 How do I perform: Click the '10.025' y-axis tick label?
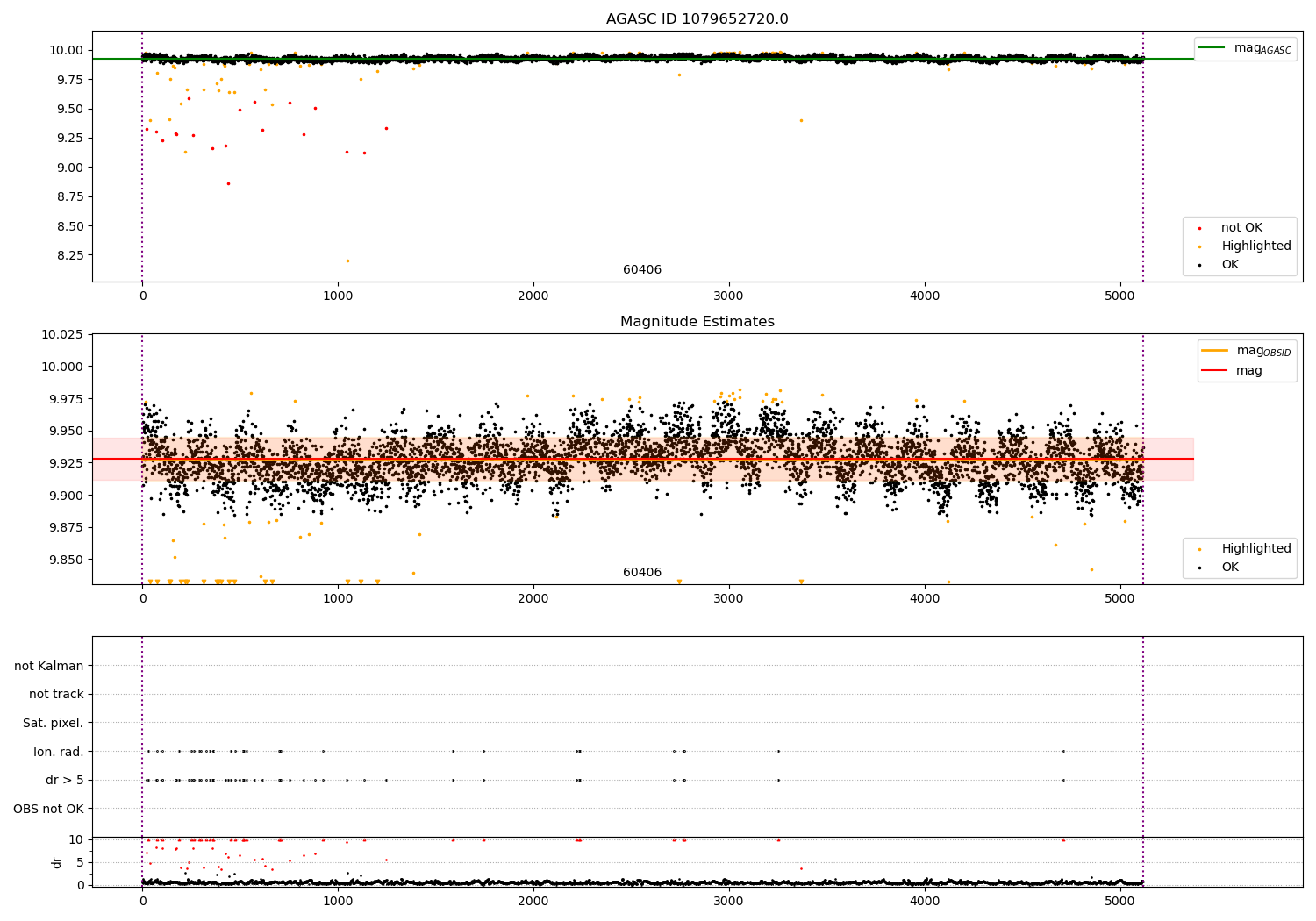63,335
